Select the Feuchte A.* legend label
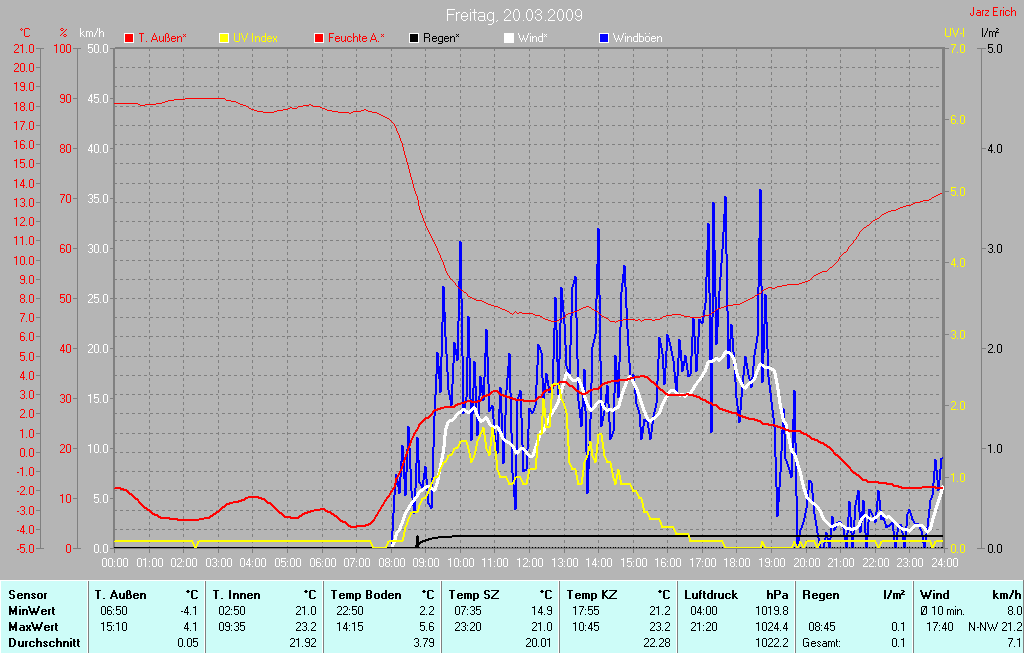The height and width of the screenshot is (653, 1024). coord(356,38)
